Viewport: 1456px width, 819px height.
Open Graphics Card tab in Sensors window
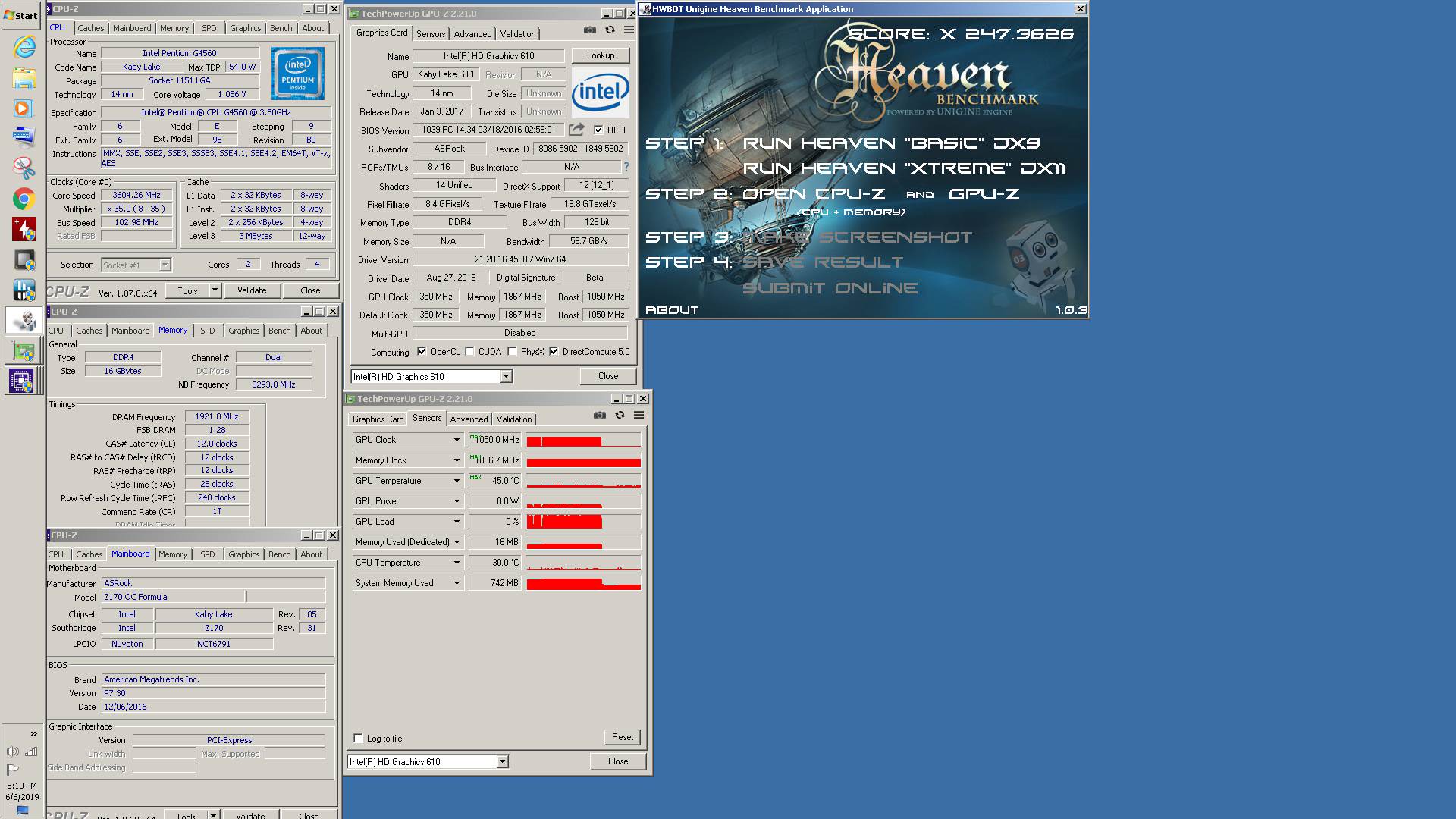click(x=378, y=419)
